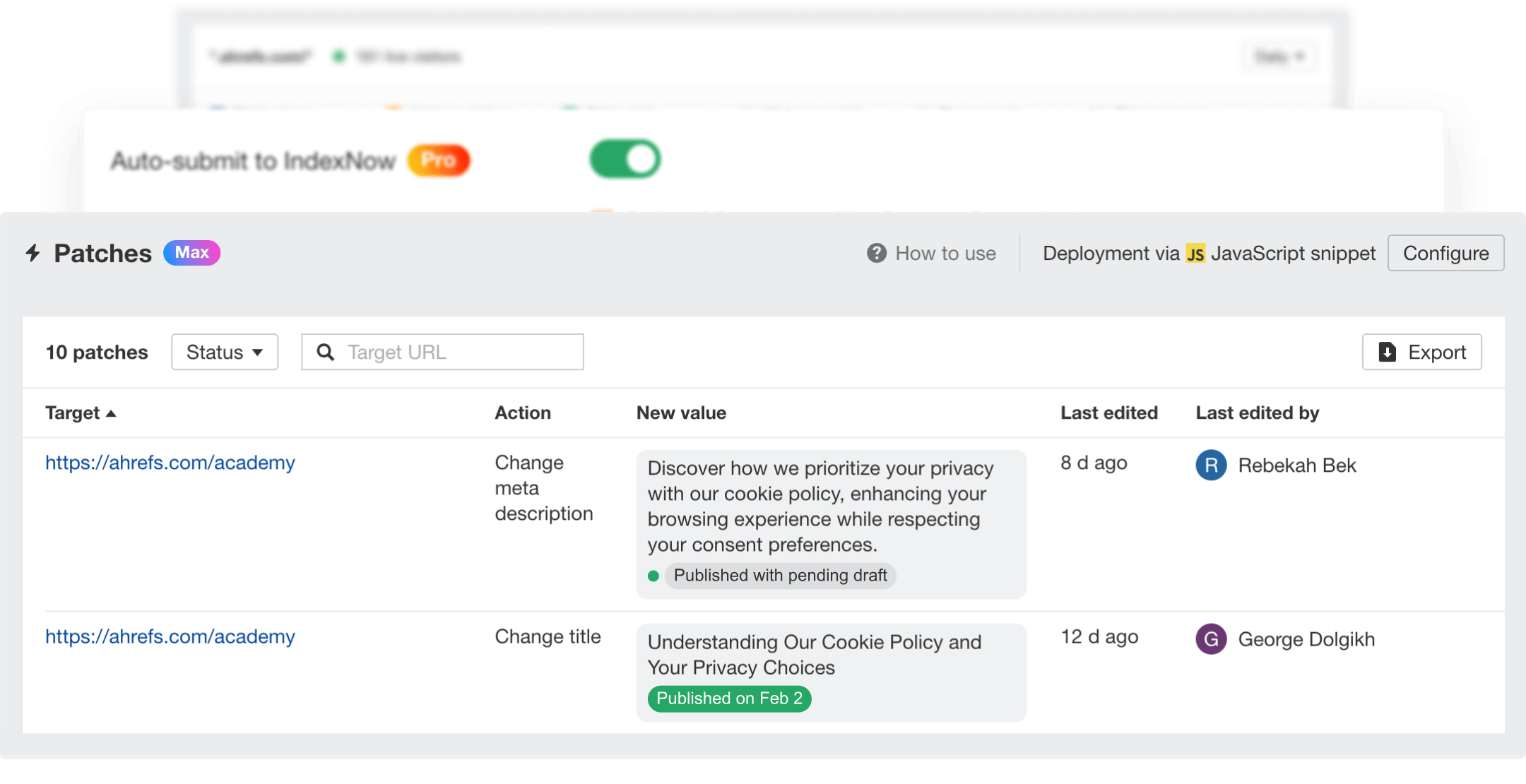Toggle off Auto-submit to IndexNow

(625, 159)
